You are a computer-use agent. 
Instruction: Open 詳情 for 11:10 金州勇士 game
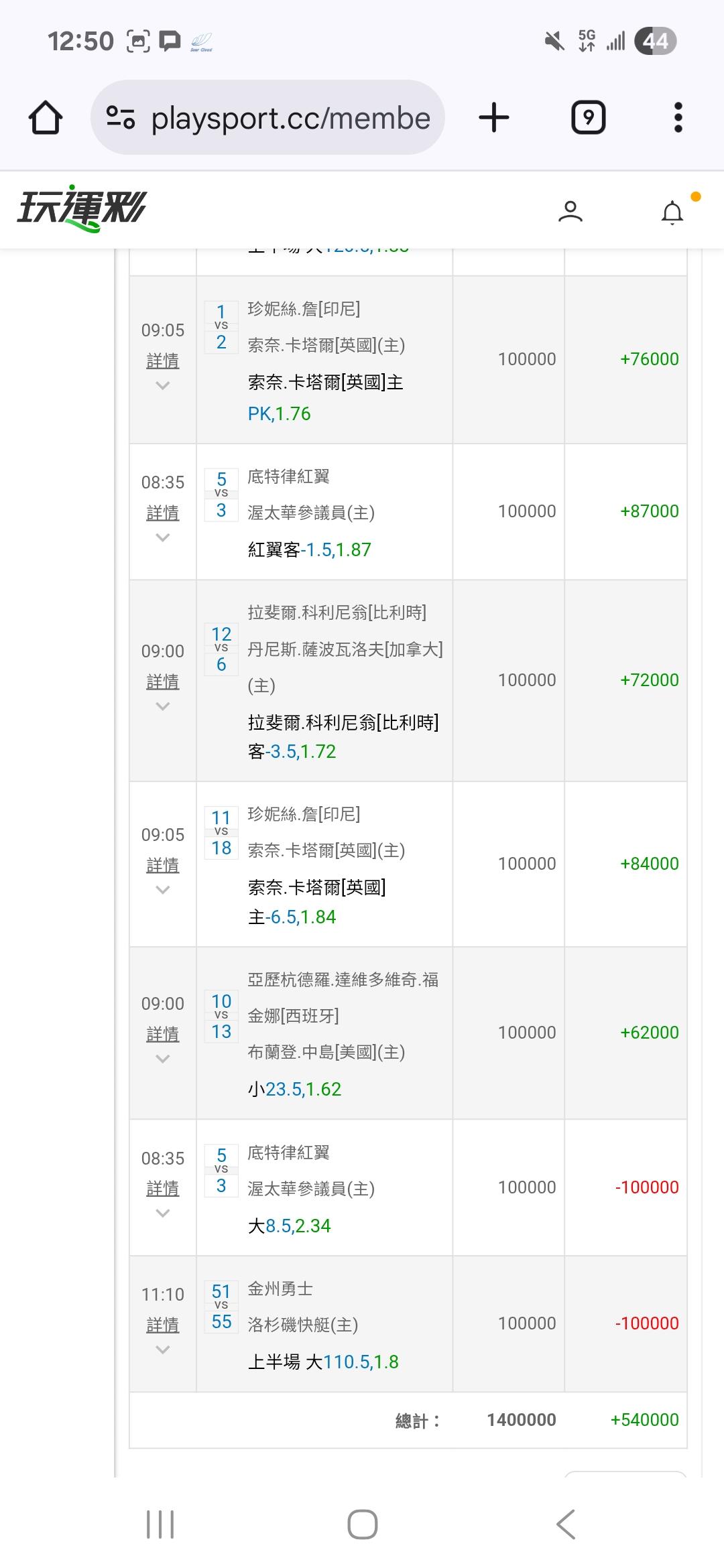pos(162,1325)
